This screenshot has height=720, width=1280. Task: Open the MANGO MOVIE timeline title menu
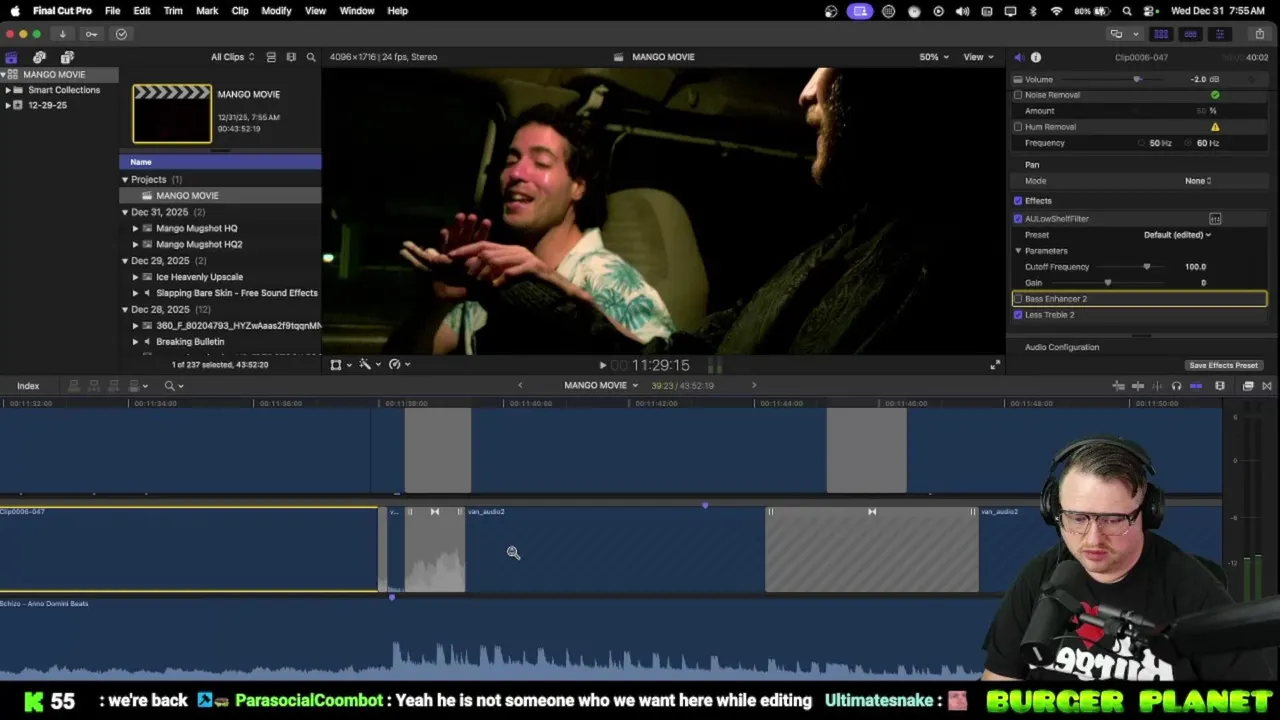point(601,386)
